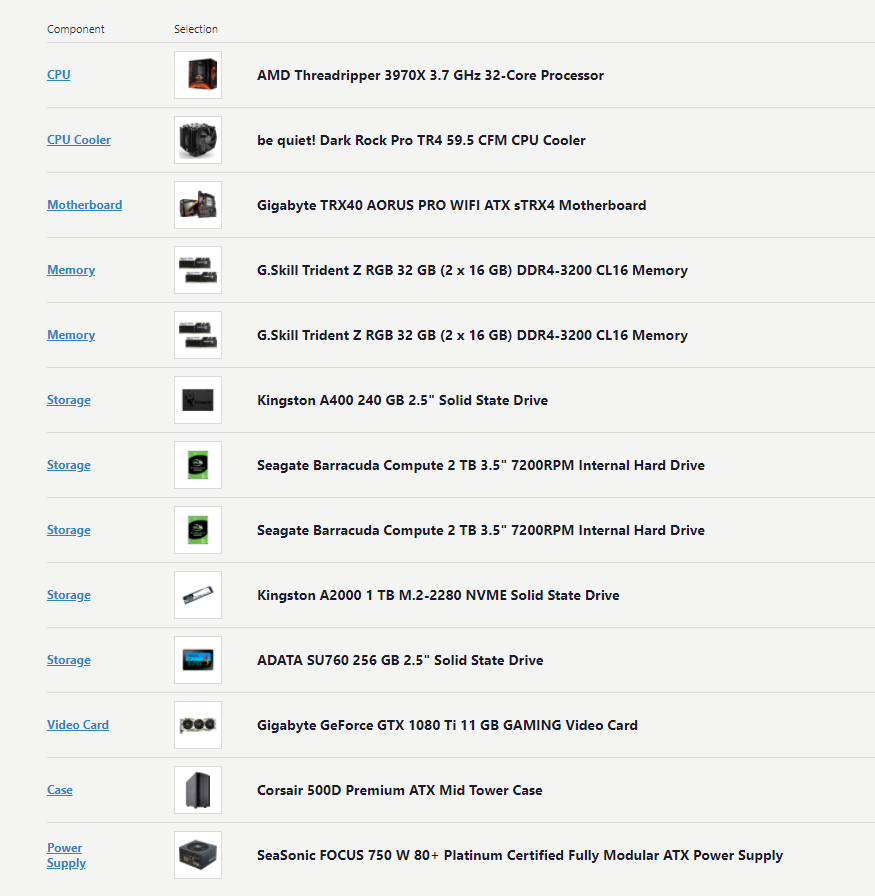Click the first Seagate Barracuda drive thumbnail
Viewport: 875px width, 896px height.
(197, 465)
